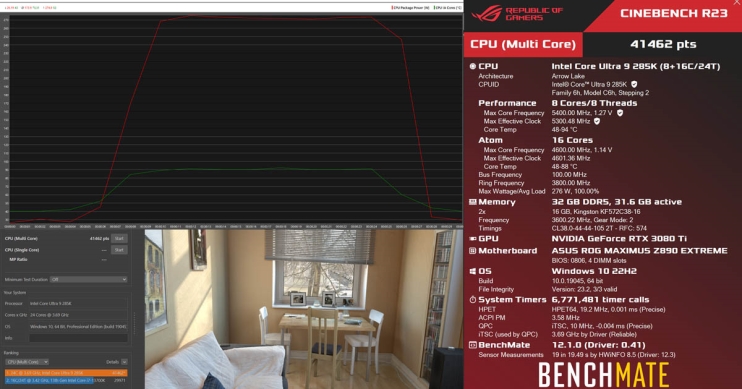The image size is (742, 389).
Task: Click the 41462 pts score in Cinebench panel
Action: (x=99, y=239)
